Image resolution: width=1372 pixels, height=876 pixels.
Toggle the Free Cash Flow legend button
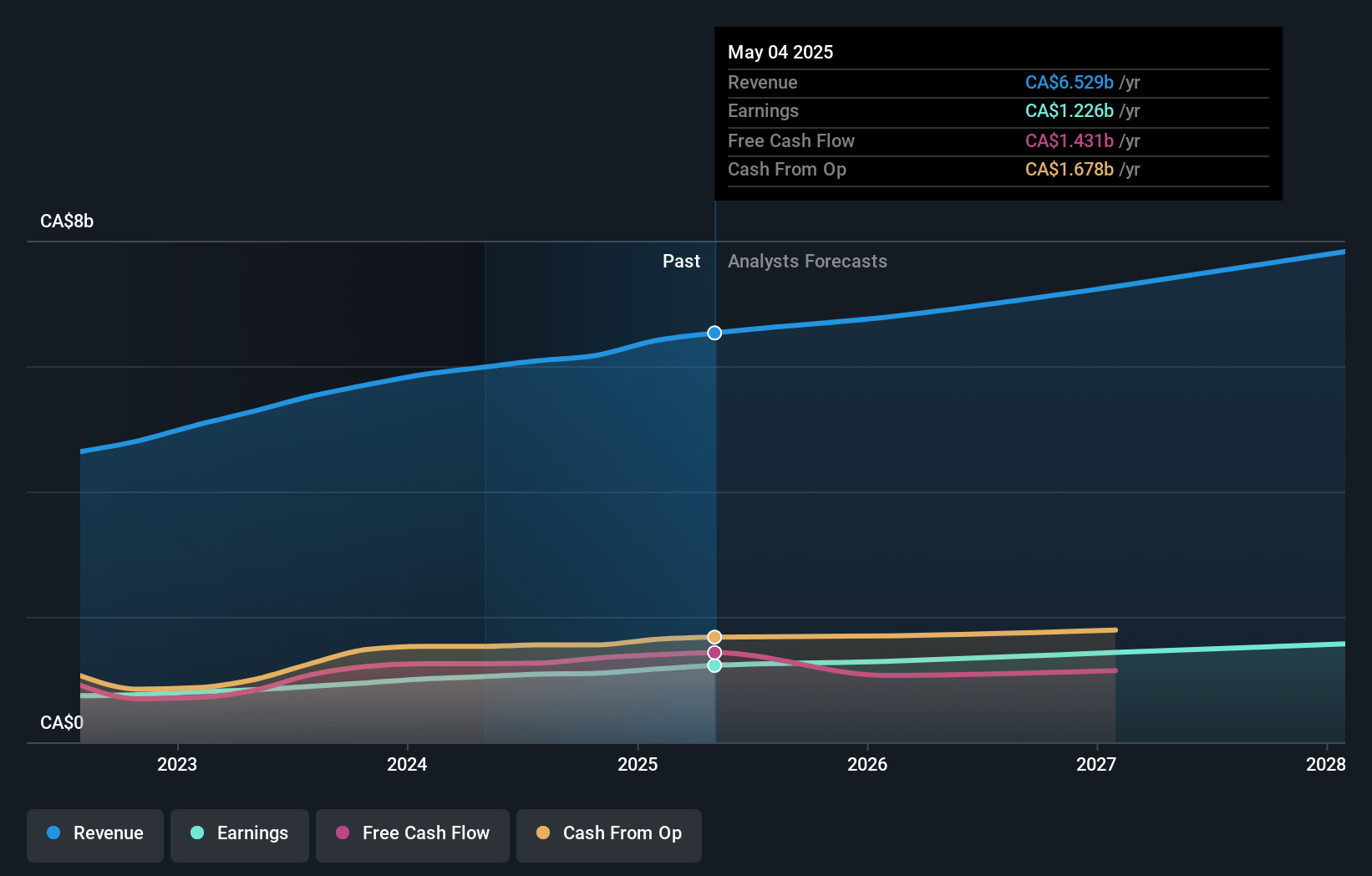[x=413, y=835]
